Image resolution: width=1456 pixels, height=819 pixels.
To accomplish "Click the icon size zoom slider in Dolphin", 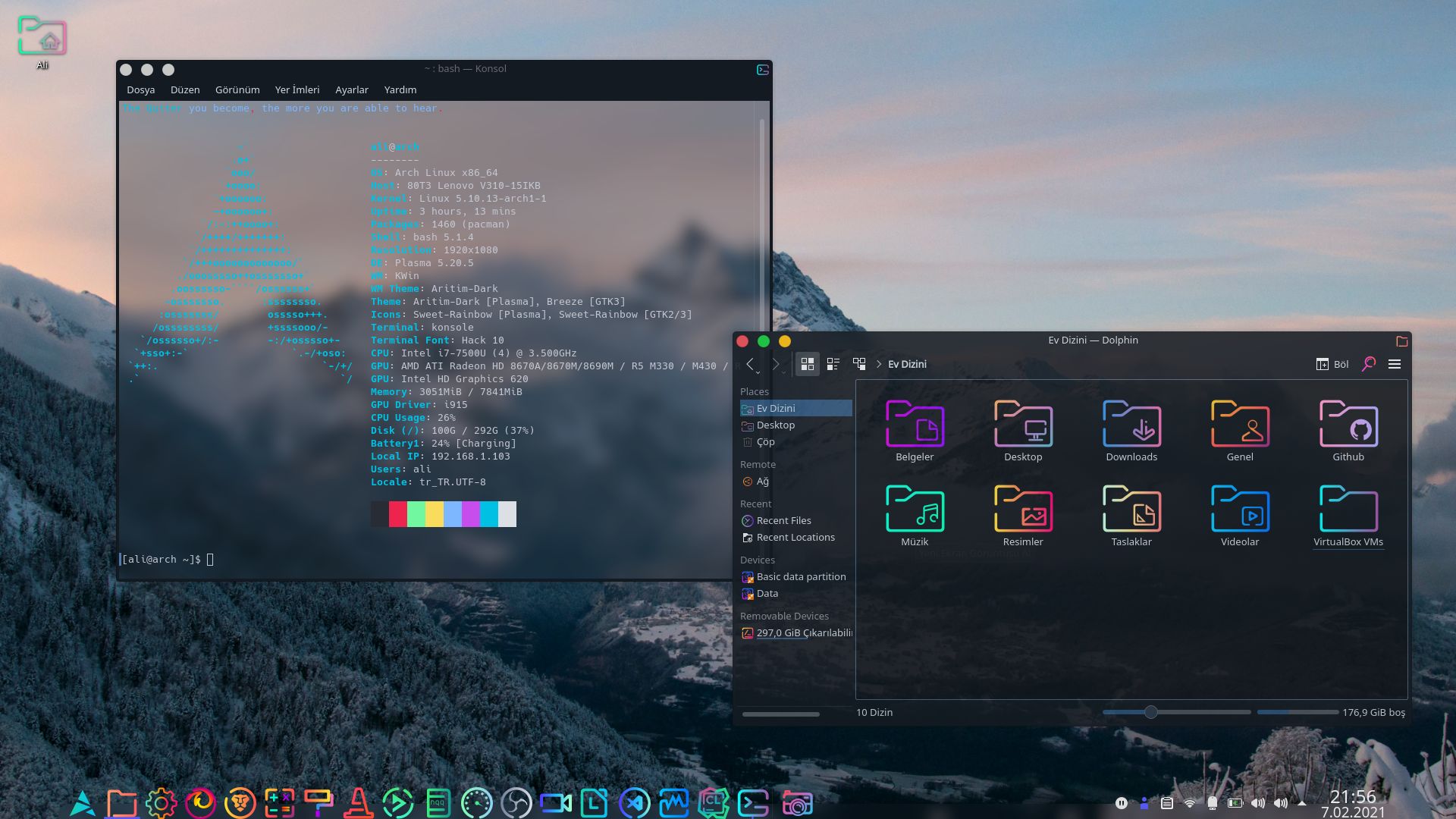I will point(1151,712).
